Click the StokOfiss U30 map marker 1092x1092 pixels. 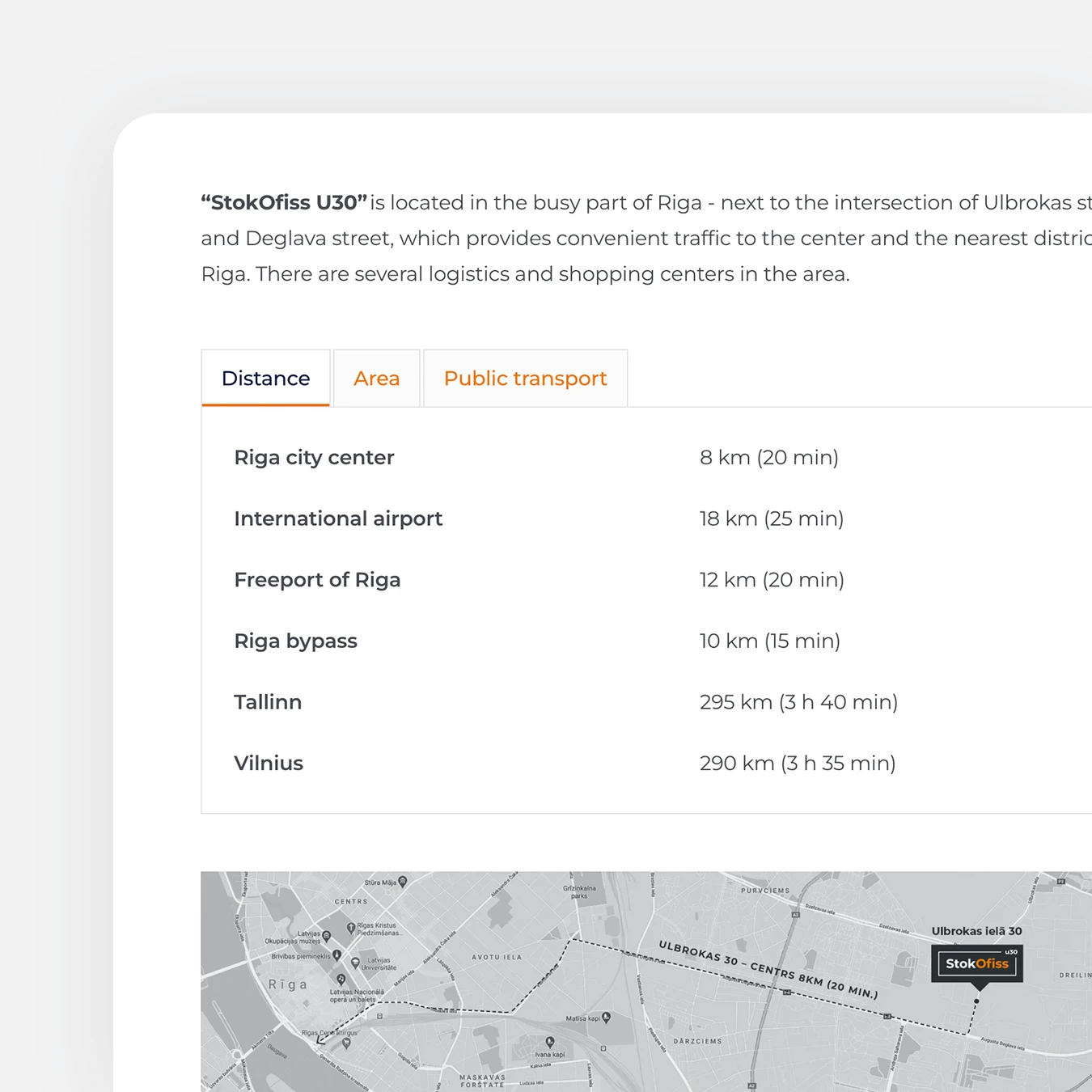[x=977, y=963]
